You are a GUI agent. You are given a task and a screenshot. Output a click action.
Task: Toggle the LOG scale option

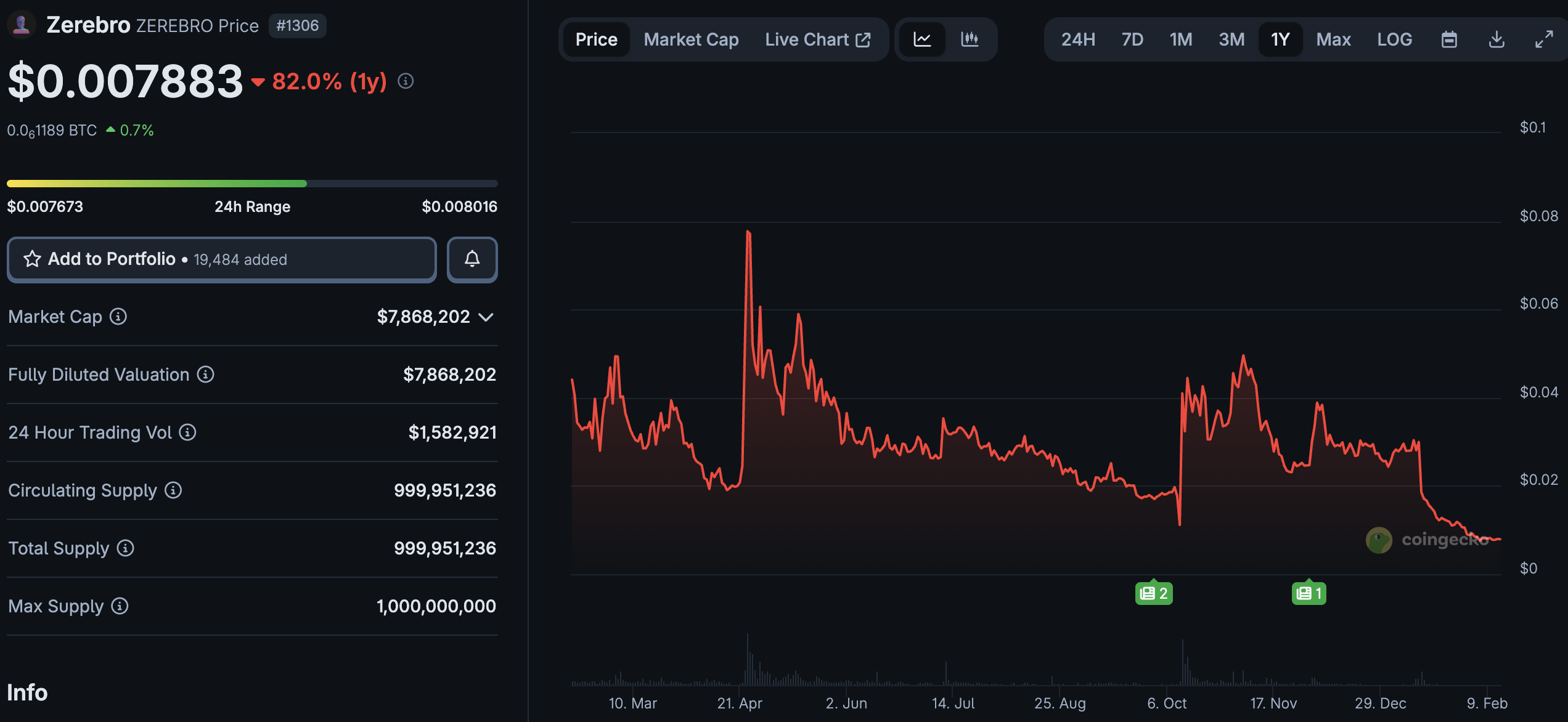[1394, 39]
